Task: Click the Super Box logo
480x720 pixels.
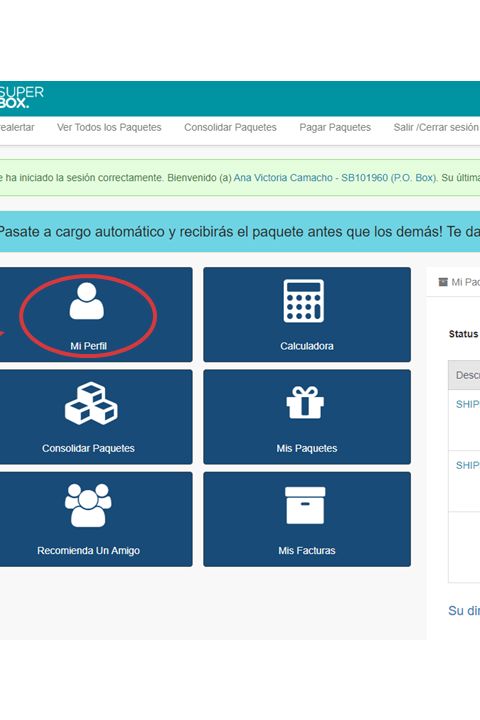Action: point(21,97)
